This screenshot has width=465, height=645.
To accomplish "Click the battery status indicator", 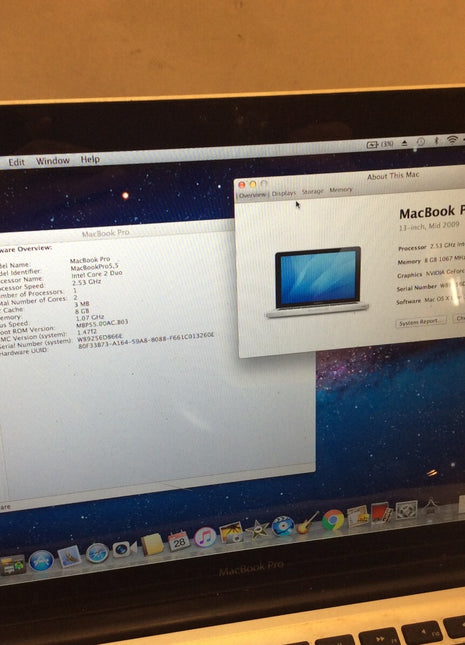I will pyautogui.click(x=379, y=144).
